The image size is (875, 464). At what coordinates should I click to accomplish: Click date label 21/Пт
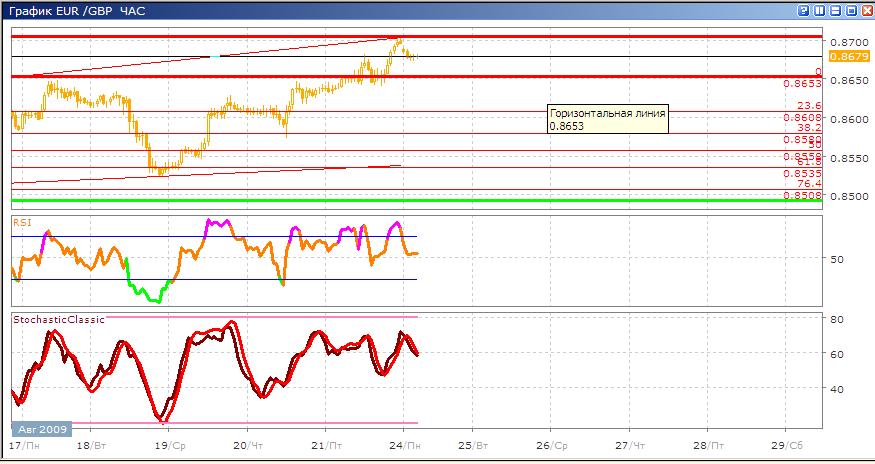pos(327,446)
